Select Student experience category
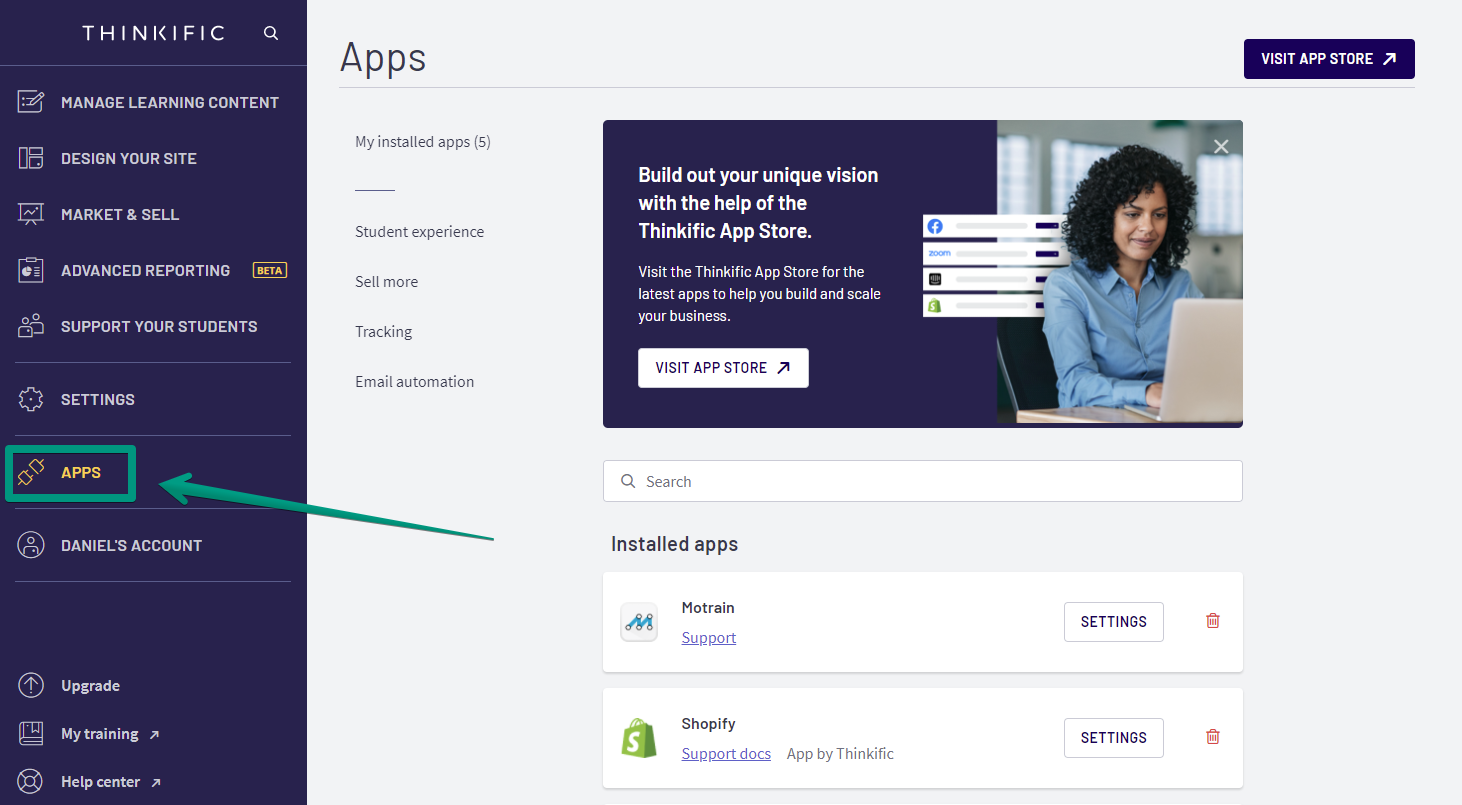 tap(419, 232)
